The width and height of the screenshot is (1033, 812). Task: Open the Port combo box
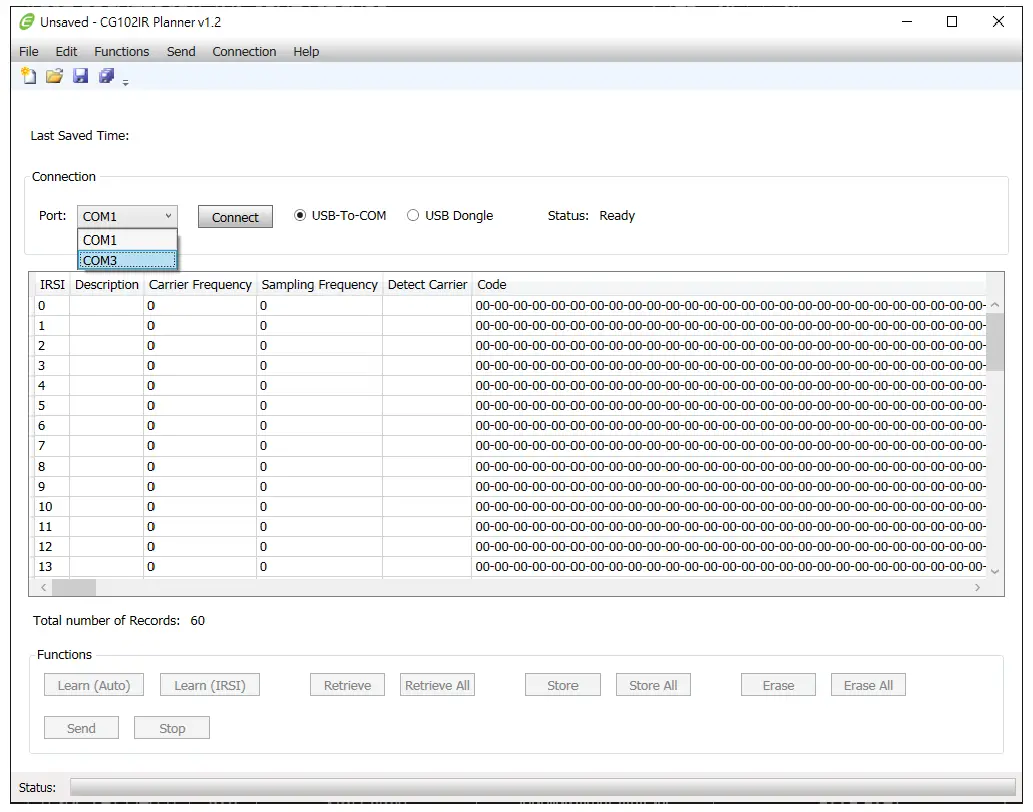pos(127,216)
